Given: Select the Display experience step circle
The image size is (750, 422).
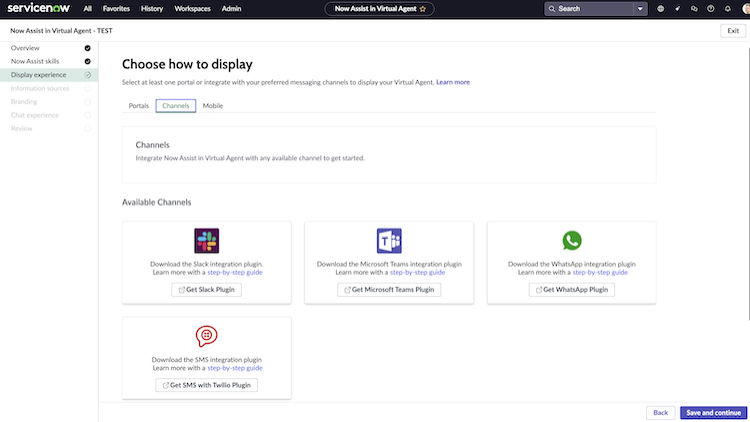Looking at the screenshot, I should click(x=88, y=75).
